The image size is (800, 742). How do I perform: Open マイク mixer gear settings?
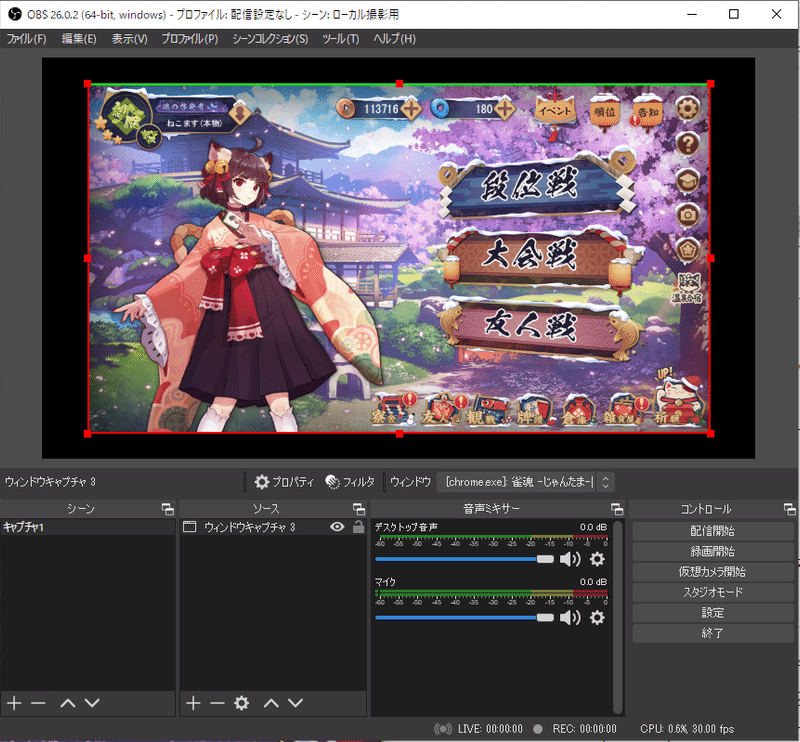pos(597,618)
